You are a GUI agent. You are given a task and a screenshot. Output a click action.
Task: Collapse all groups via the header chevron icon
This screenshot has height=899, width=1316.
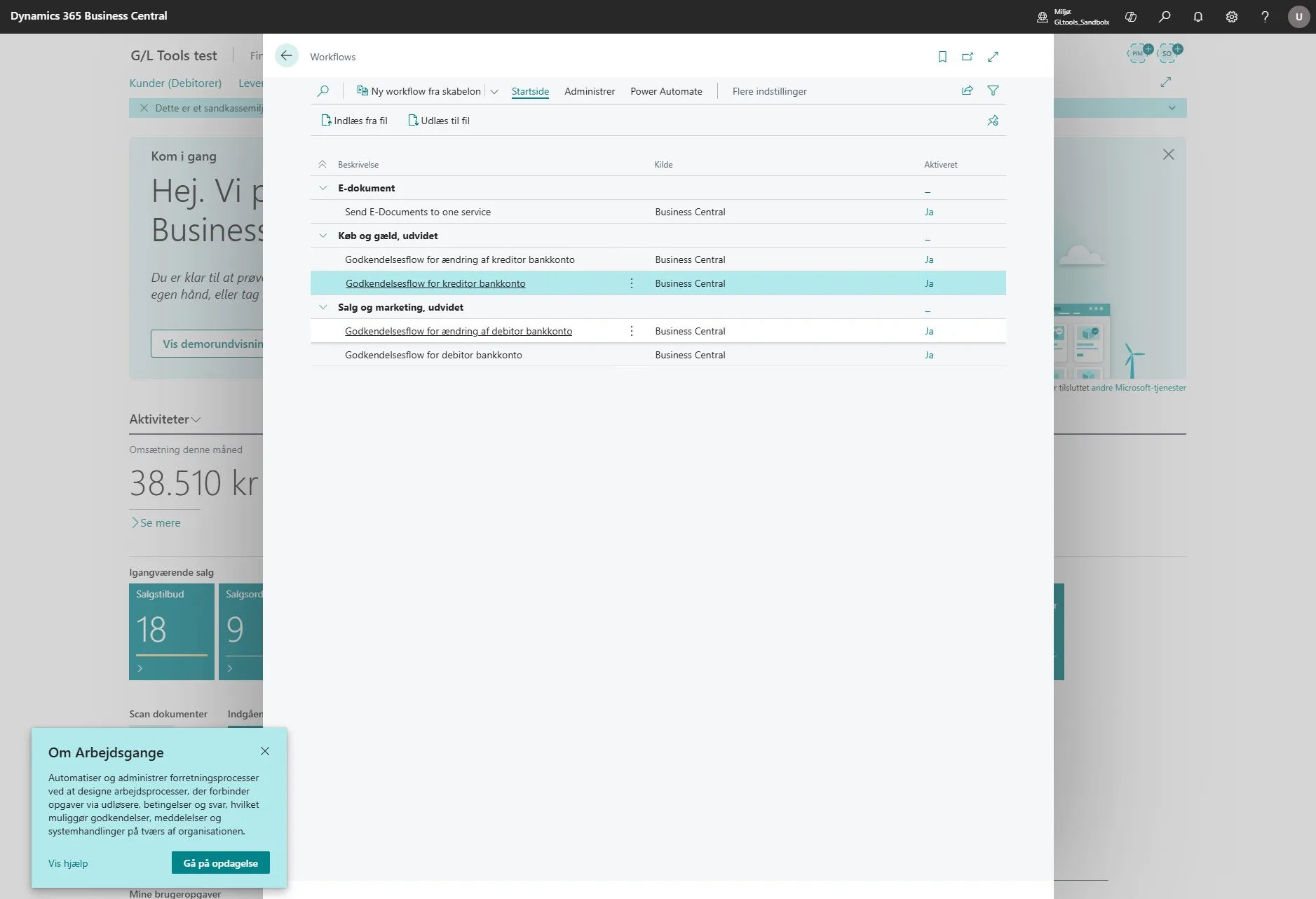click(x=323, y=164)
